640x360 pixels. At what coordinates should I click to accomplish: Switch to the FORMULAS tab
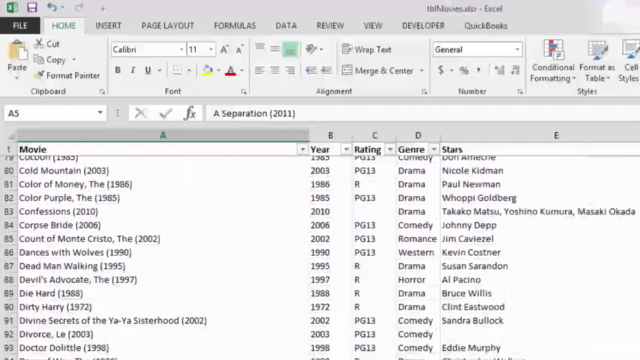tap(235, 26)
